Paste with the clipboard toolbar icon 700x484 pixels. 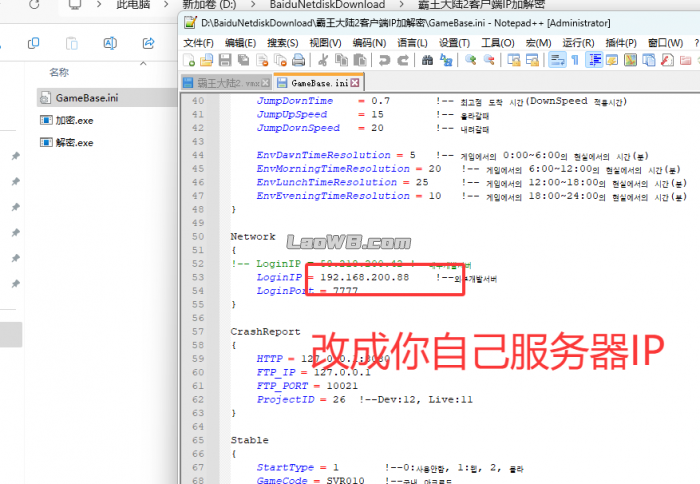click(x=360, y=60)
